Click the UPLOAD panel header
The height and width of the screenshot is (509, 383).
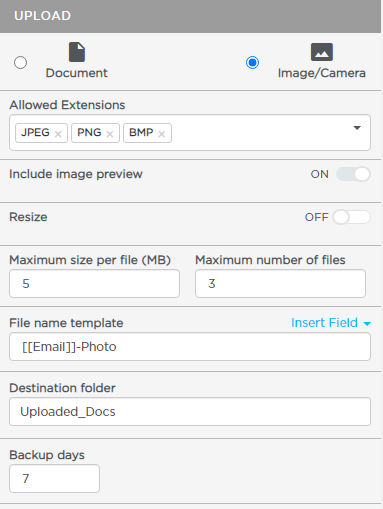[x=190, y=16]
